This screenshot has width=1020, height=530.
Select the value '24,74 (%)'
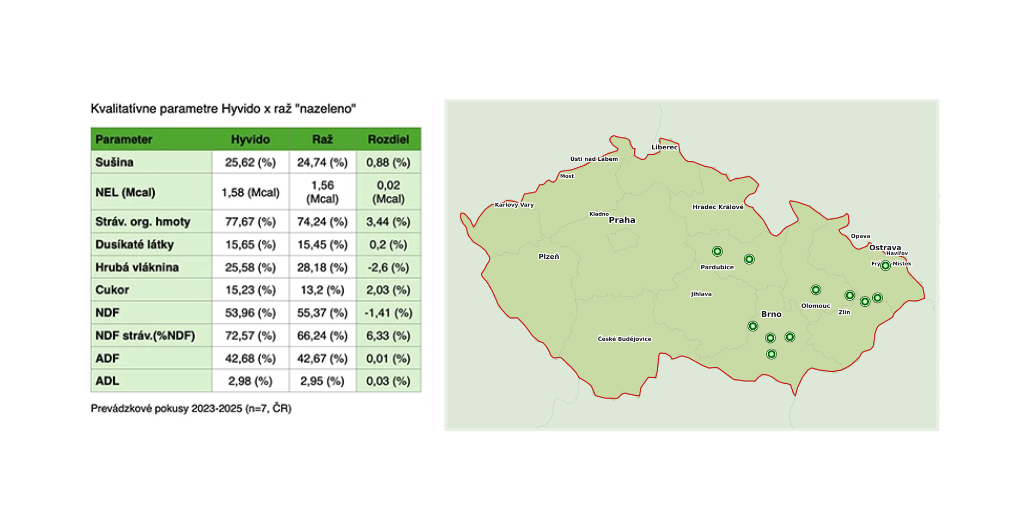323,162
